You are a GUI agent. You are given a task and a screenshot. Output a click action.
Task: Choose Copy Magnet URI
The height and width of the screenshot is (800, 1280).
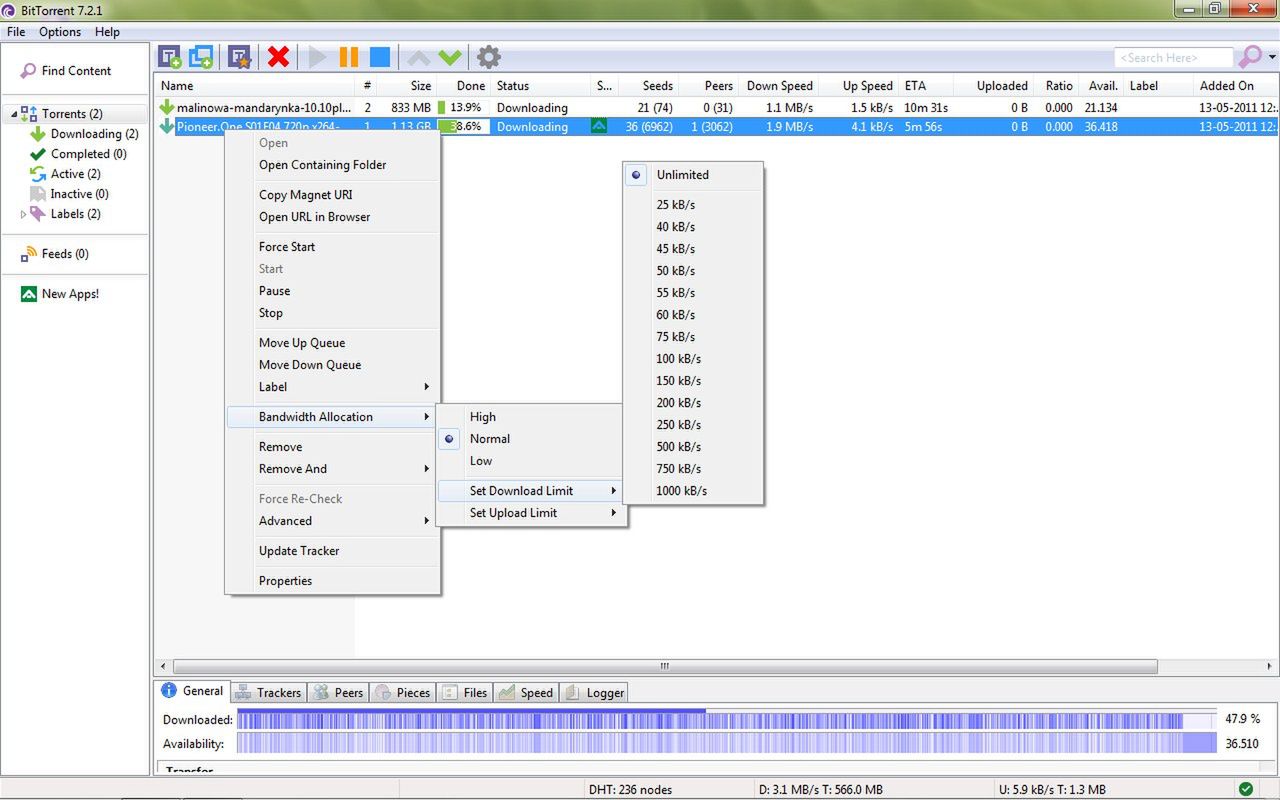(333, 195)
